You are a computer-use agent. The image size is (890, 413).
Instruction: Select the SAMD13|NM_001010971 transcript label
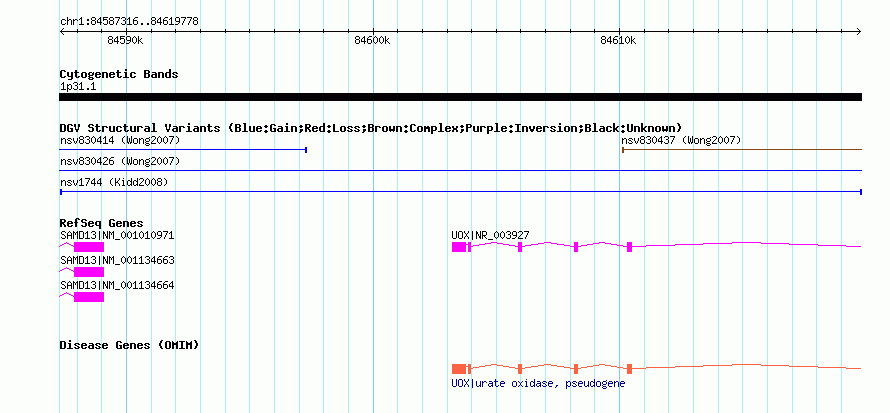tap(117, 235)
